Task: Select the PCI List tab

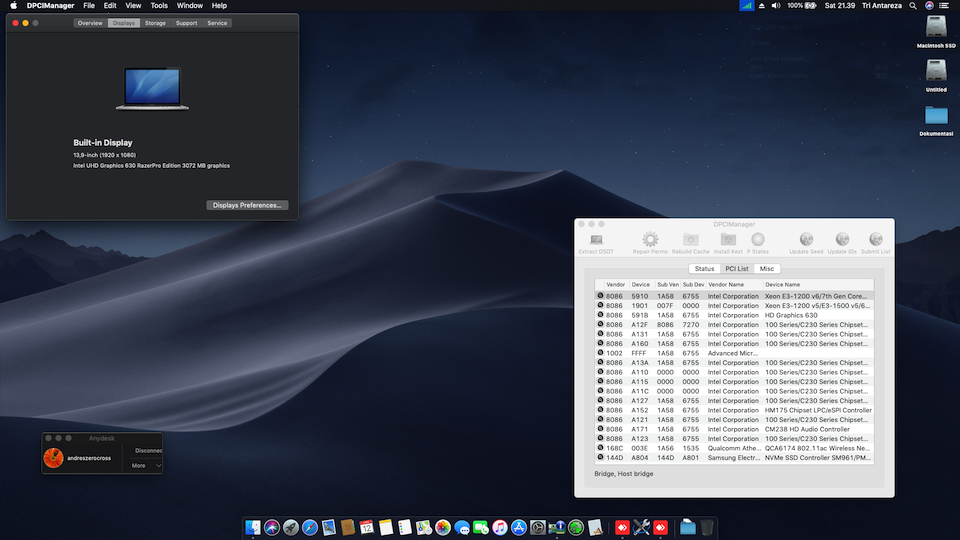Action: point(737,269)
